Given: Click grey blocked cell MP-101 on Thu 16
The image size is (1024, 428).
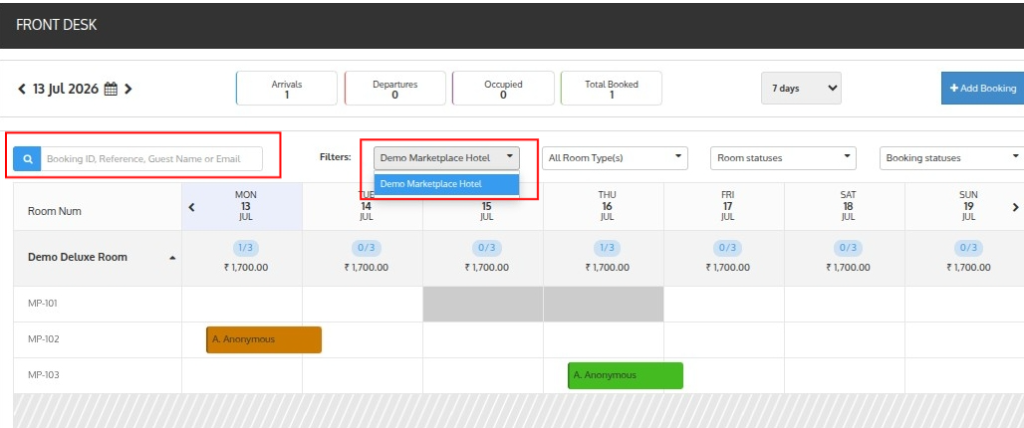Looking at the screenshot, I should coord(603,304).
